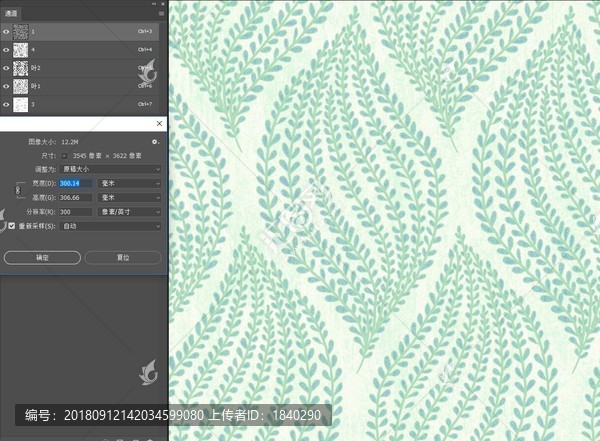This screenshot has height=441, width=600.
Task: Click the 高度 input field showing 306.66
Action: coord(75,198)
